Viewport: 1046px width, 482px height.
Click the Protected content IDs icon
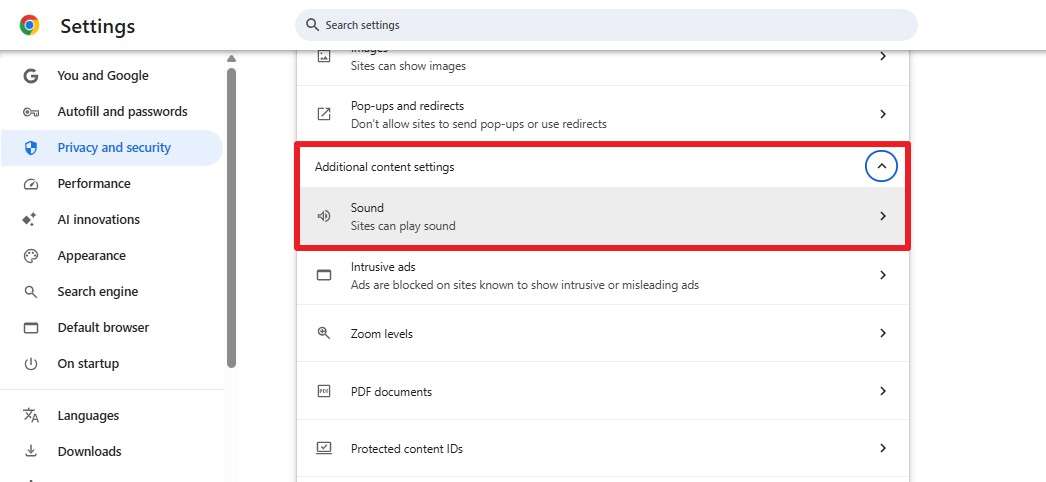324,448
